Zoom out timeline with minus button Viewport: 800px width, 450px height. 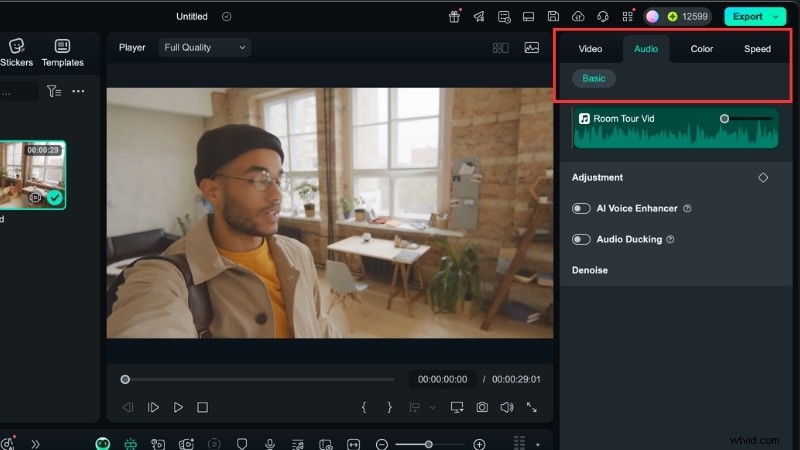pos(382,444)
